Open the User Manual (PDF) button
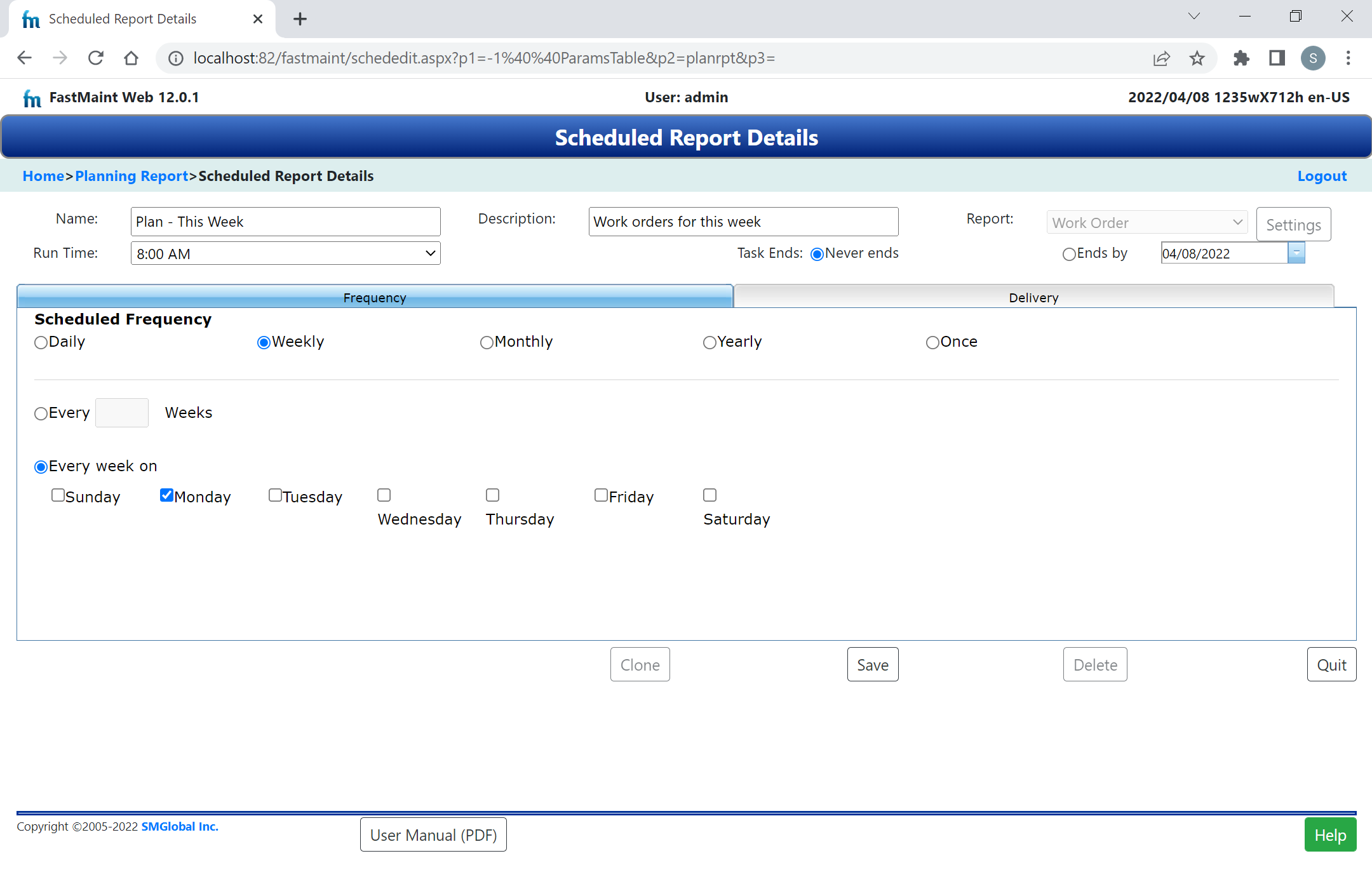Viewport: 1372px width, 870px height. [433, 835]
